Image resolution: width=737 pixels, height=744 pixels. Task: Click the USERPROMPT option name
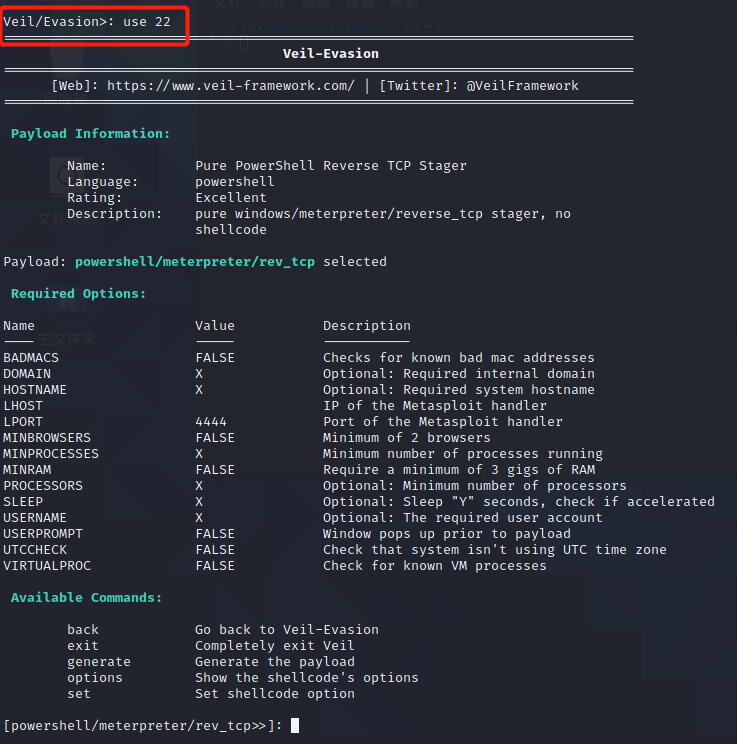(43, 534)
